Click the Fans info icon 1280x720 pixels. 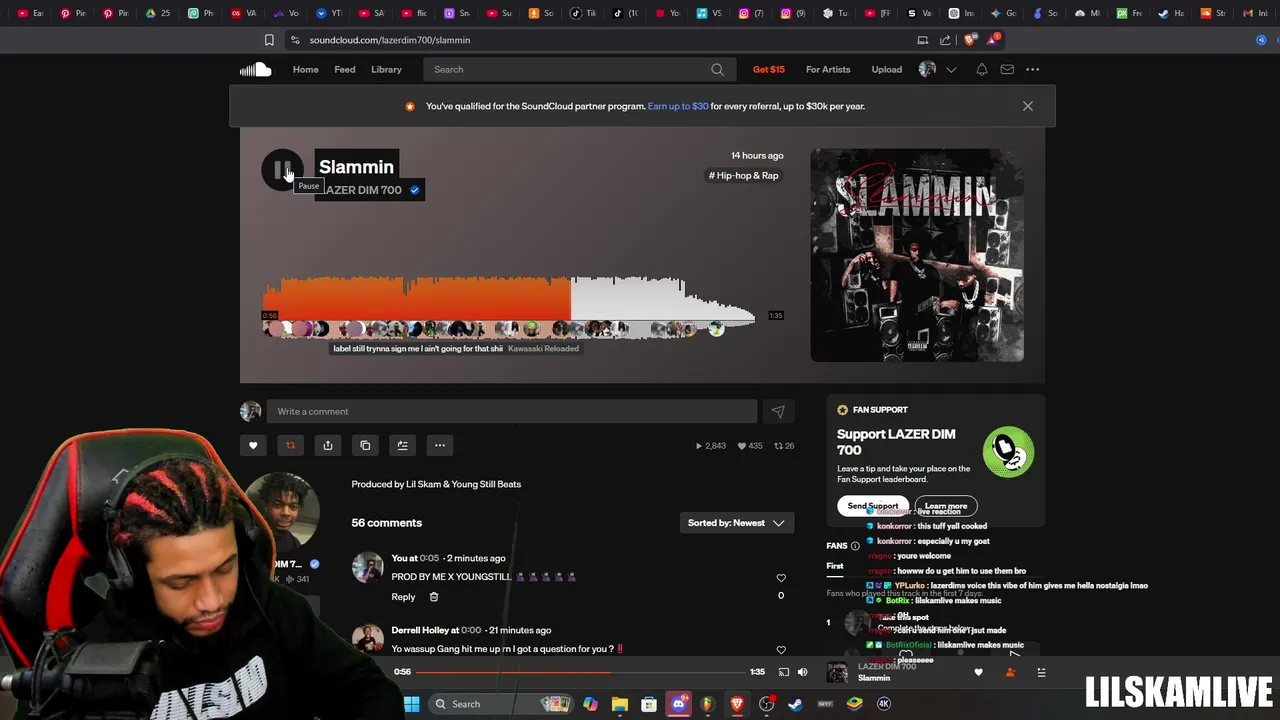[x=855, y=546]
